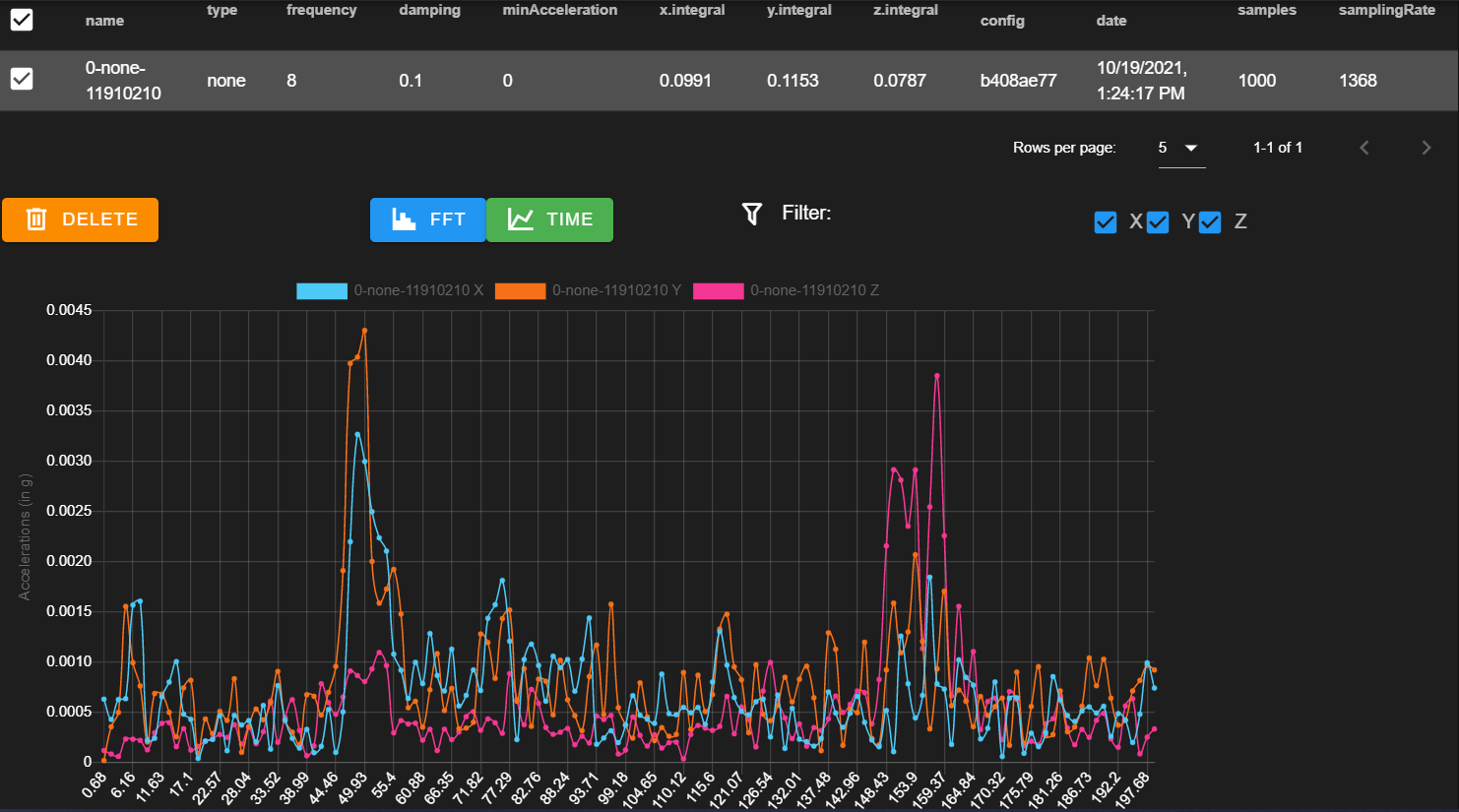Sort table by y.integral column
This screenshot has width=1459, height=812.
pyautogui.click(x=799, y=10)
